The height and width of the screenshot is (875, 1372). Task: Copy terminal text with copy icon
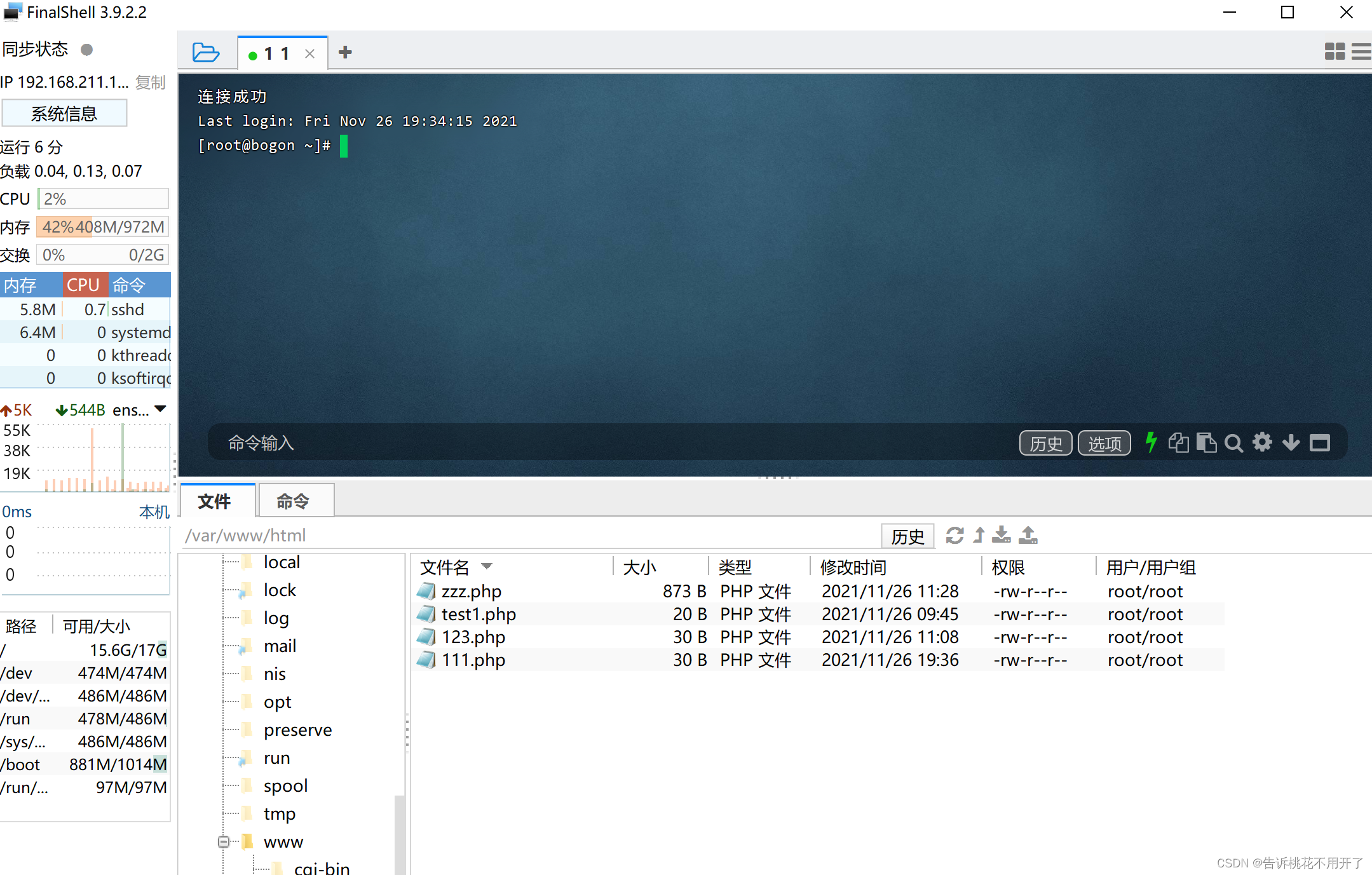pos(1178,442)
